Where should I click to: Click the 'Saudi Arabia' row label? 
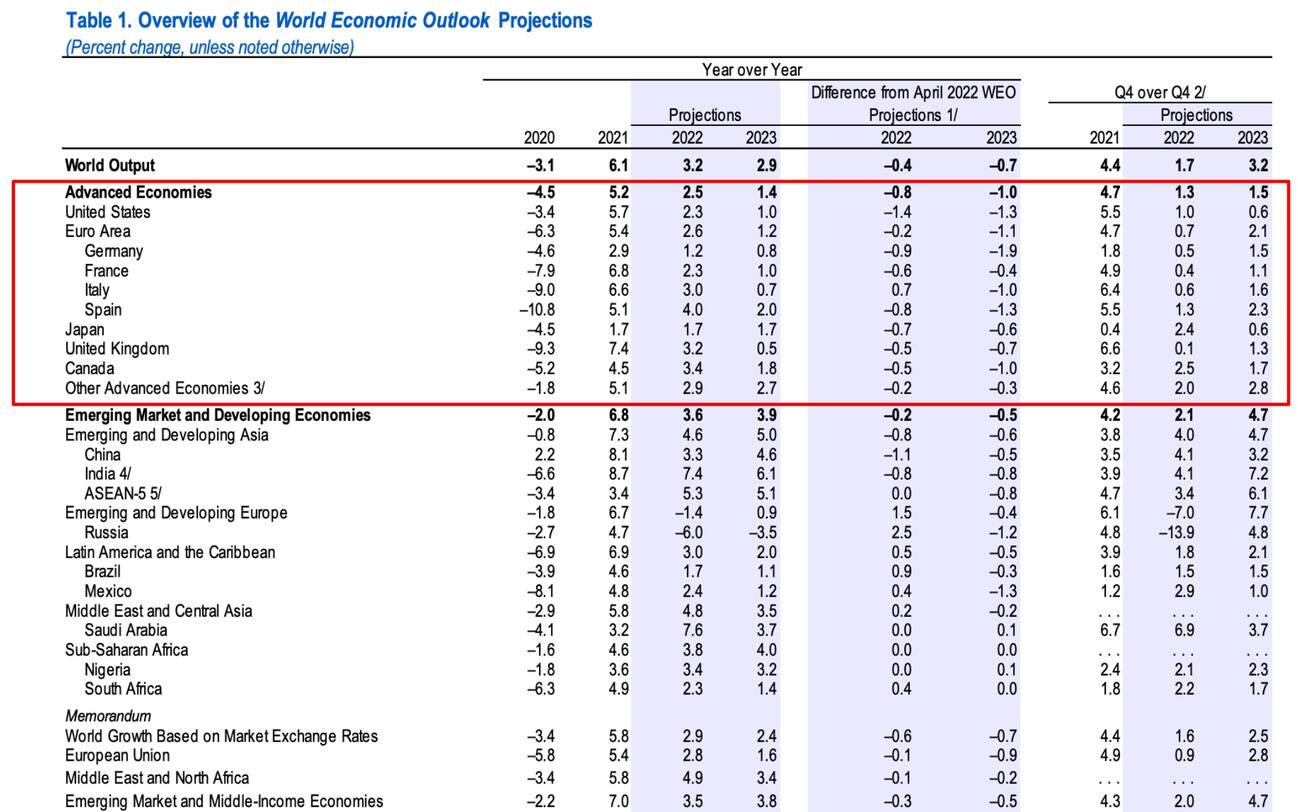coord(126,630)
